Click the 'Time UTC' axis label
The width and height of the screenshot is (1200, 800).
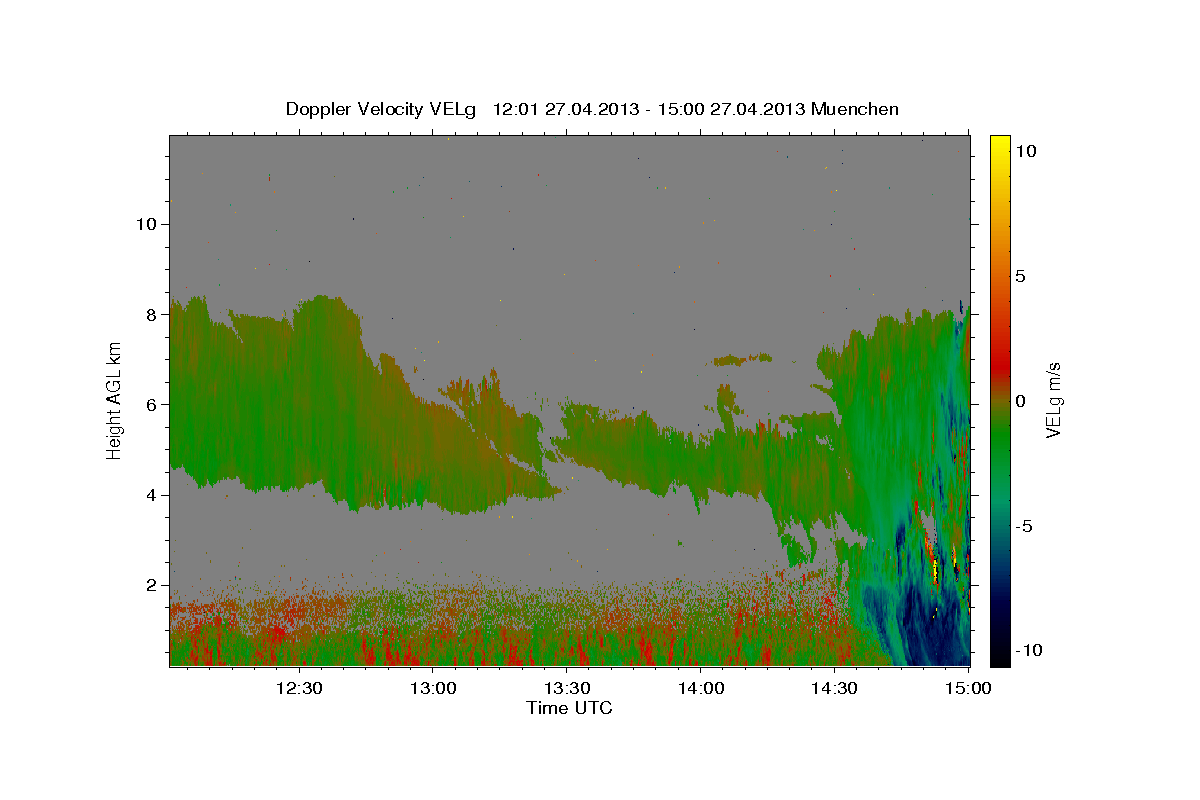click(569, 708)
